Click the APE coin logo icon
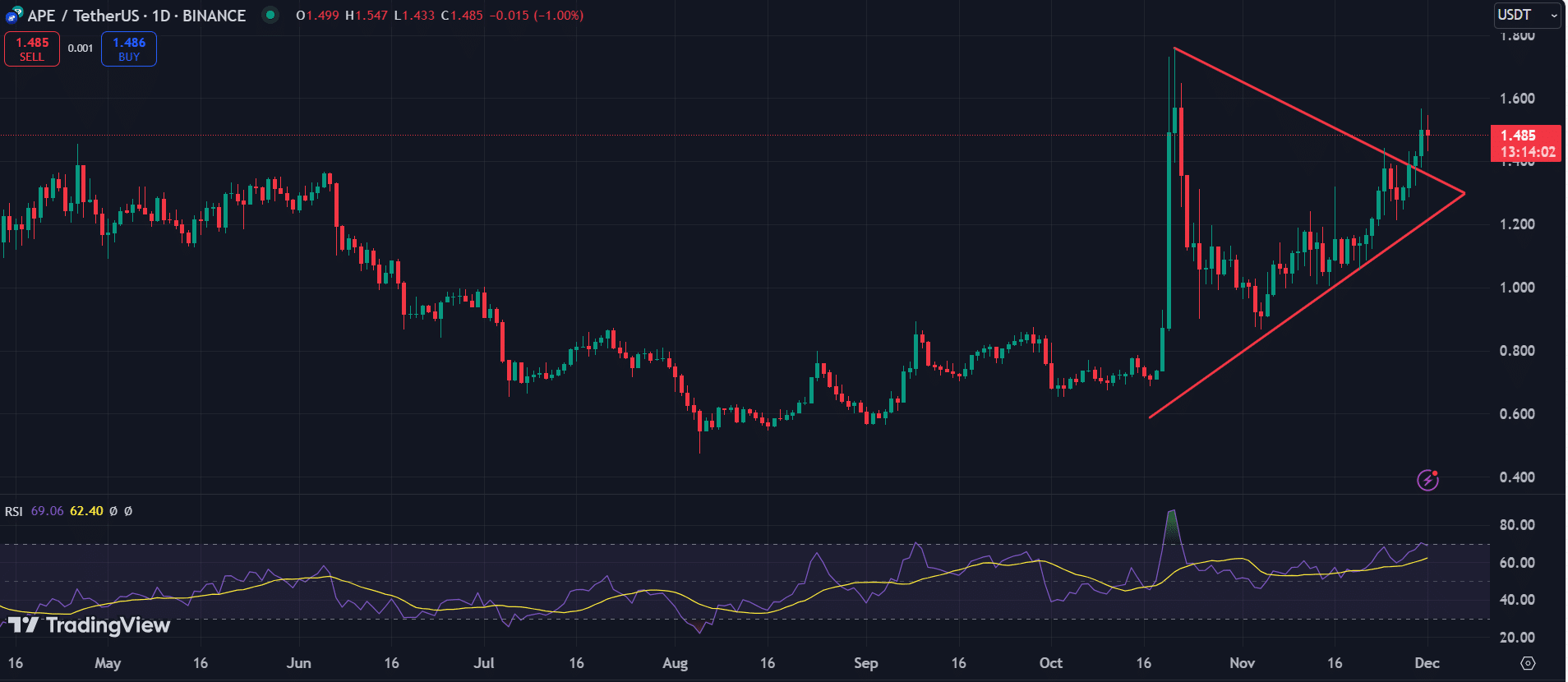This screenshot has width=1568, height=682. (x=14, y=15)
